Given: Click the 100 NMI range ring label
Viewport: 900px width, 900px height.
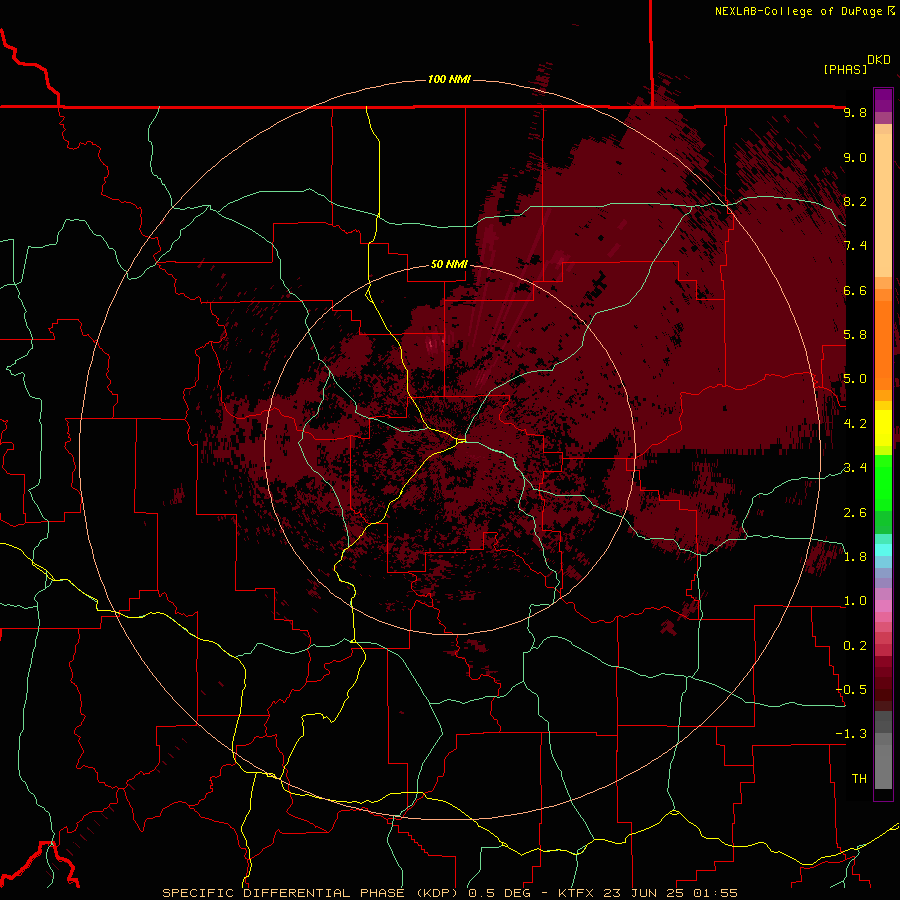Looking at the screenshot, I should 449,79.
